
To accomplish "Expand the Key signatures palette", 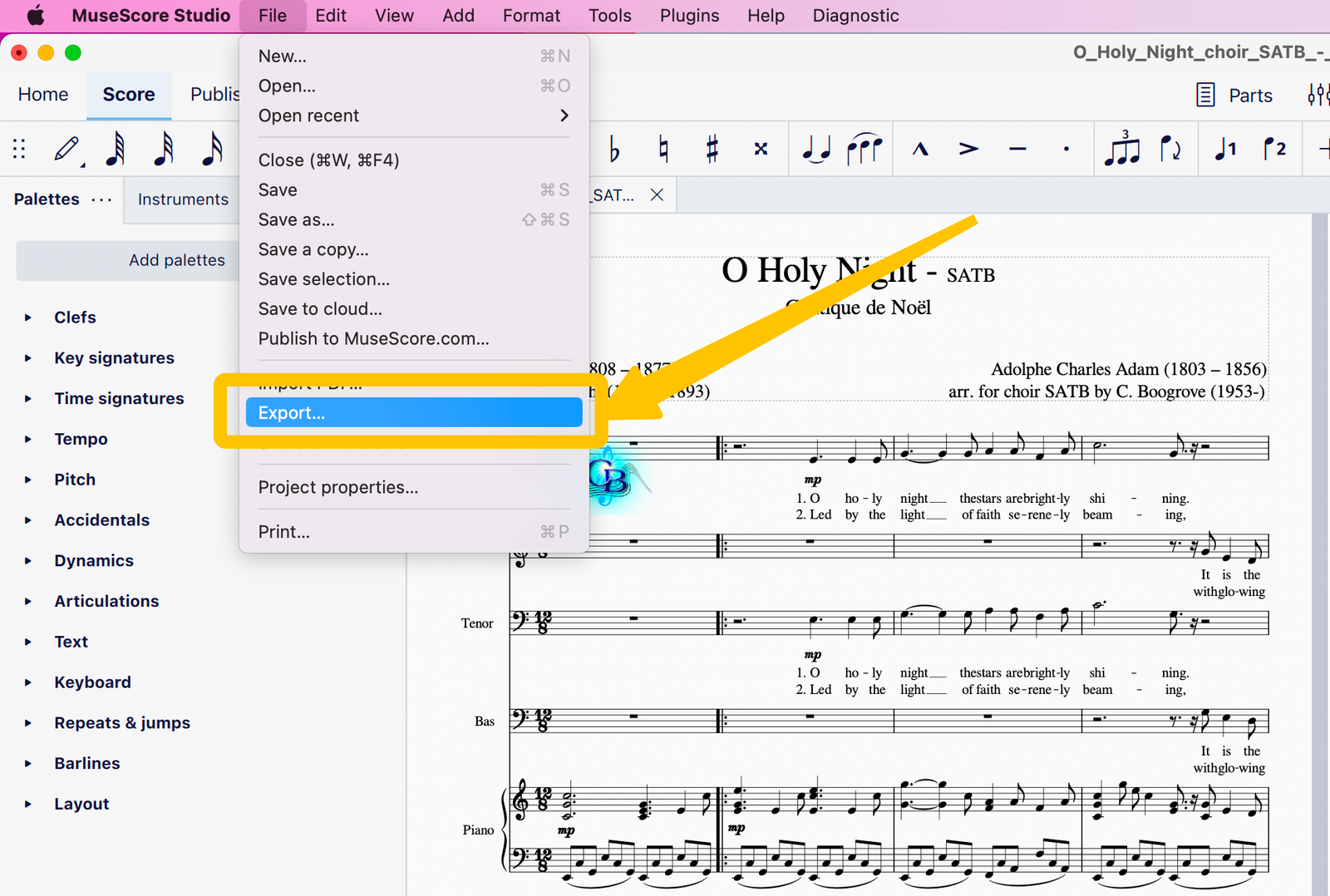I will tap(114, 357).
